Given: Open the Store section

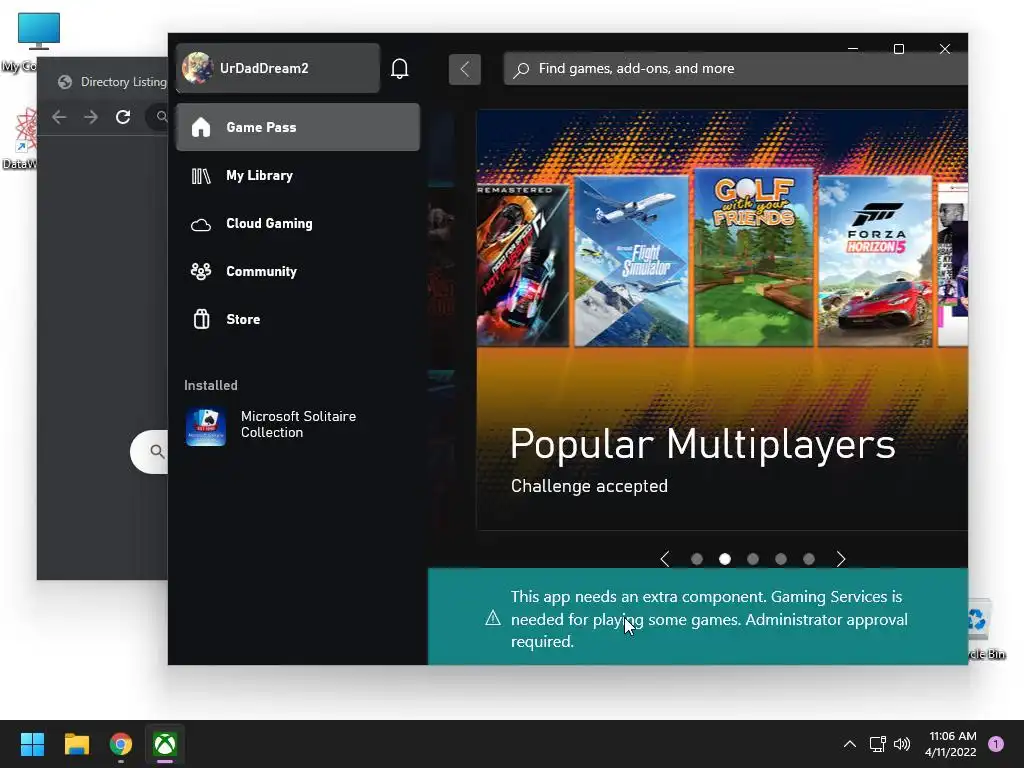Looking at the screenshot, I should pyautogui.click(x=298, y=319).
